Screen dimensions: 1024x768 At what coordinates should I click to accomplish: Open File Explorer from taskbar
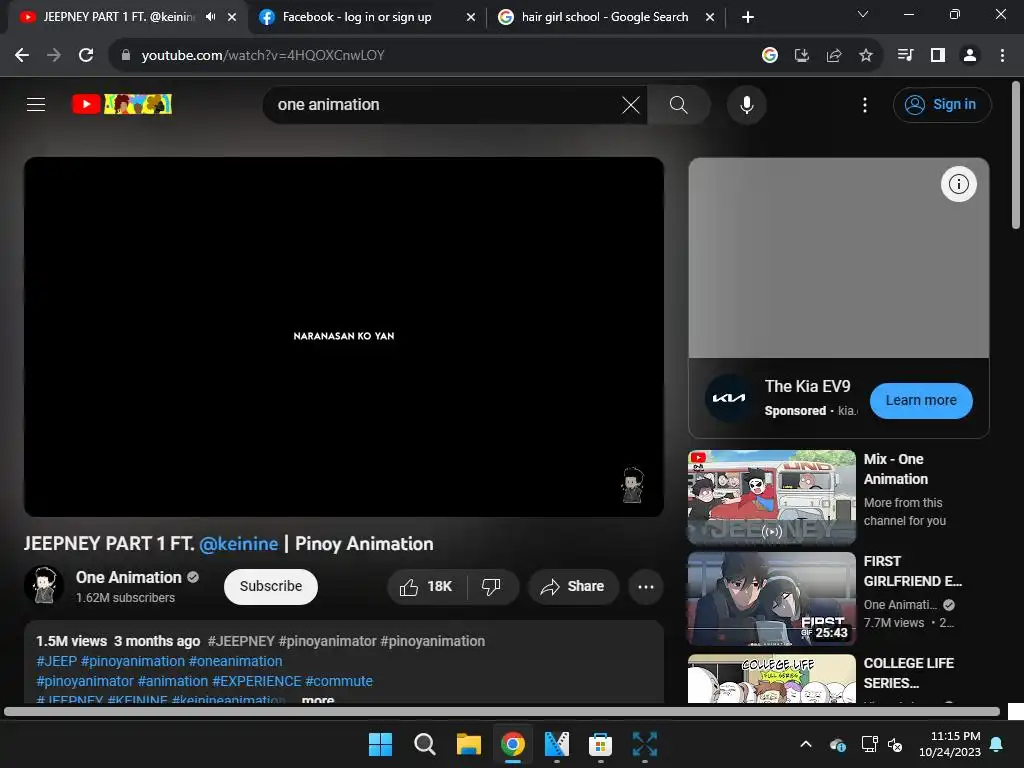tap(468, 744)
